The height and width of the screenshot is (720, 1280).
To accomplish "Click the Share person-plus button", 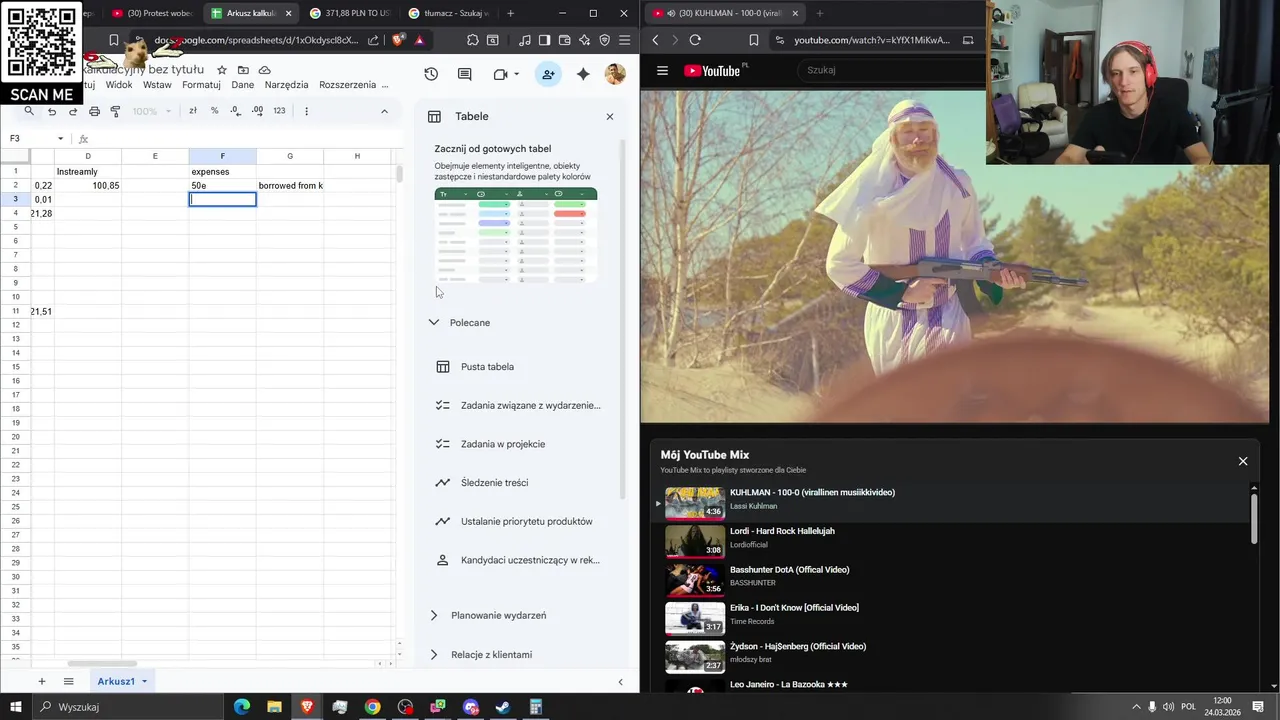I will tap(548, 74).
